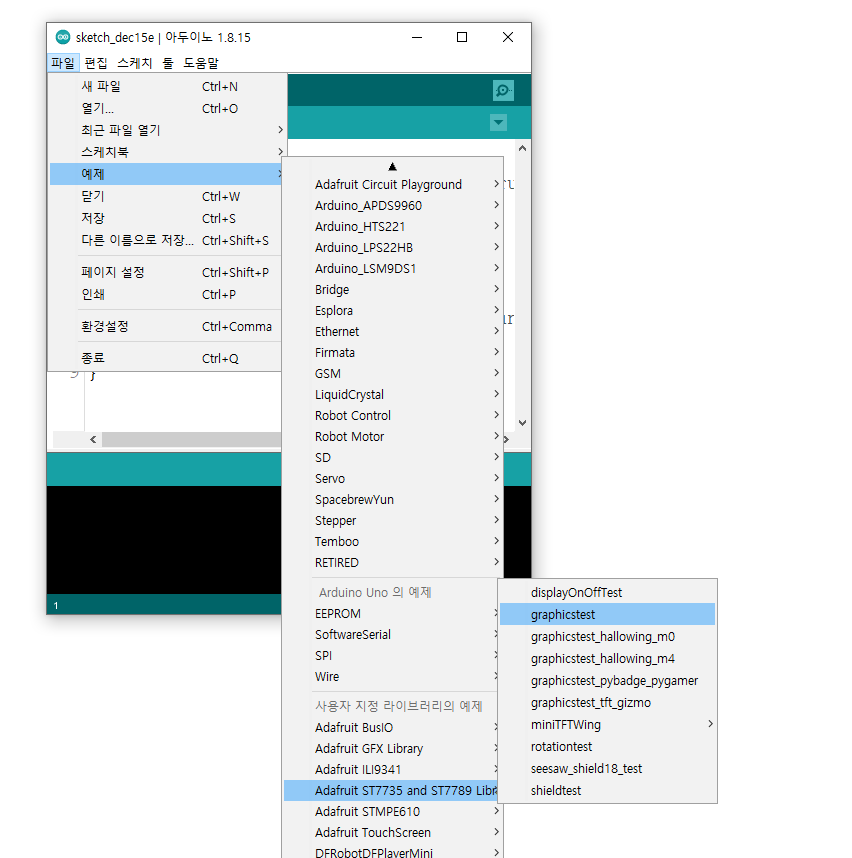852x858 pixels.
Task: Open the Firmata examples entry
Action: coord(393,352)
